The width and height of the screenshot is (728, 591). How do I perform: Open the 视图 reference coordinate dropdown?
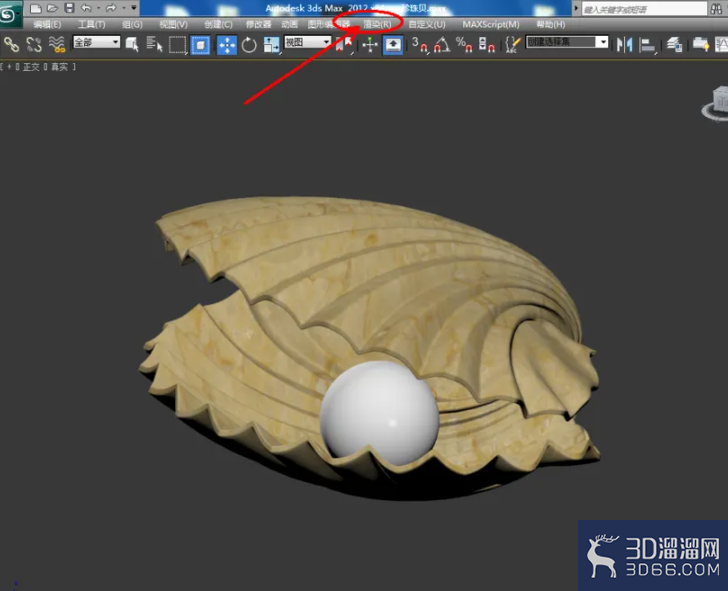coord(307,43)
